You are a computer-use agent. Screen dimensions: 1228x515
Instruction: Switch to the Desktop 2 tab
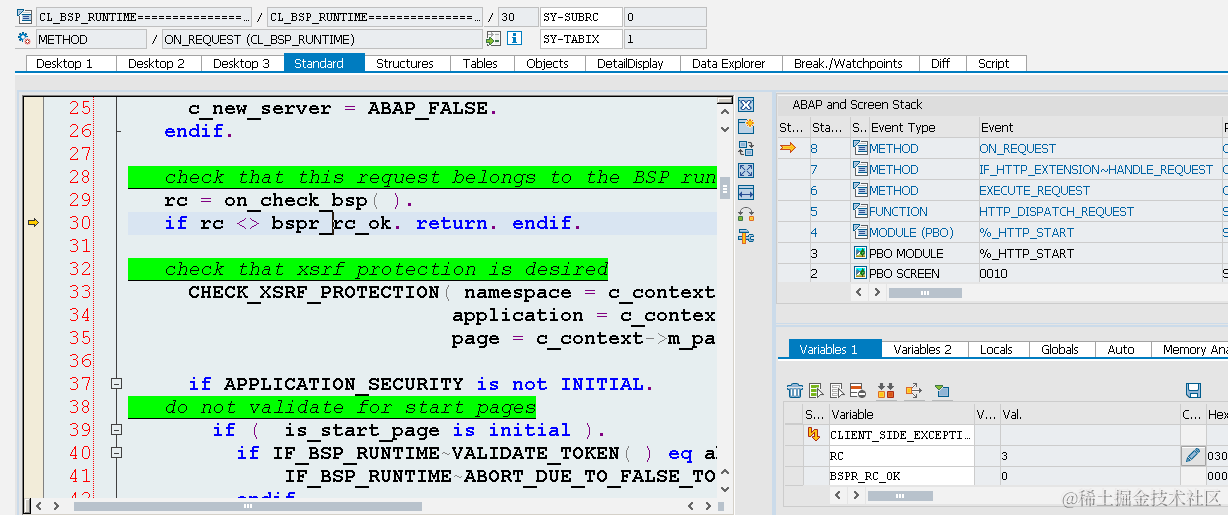(x=158, y=63)
